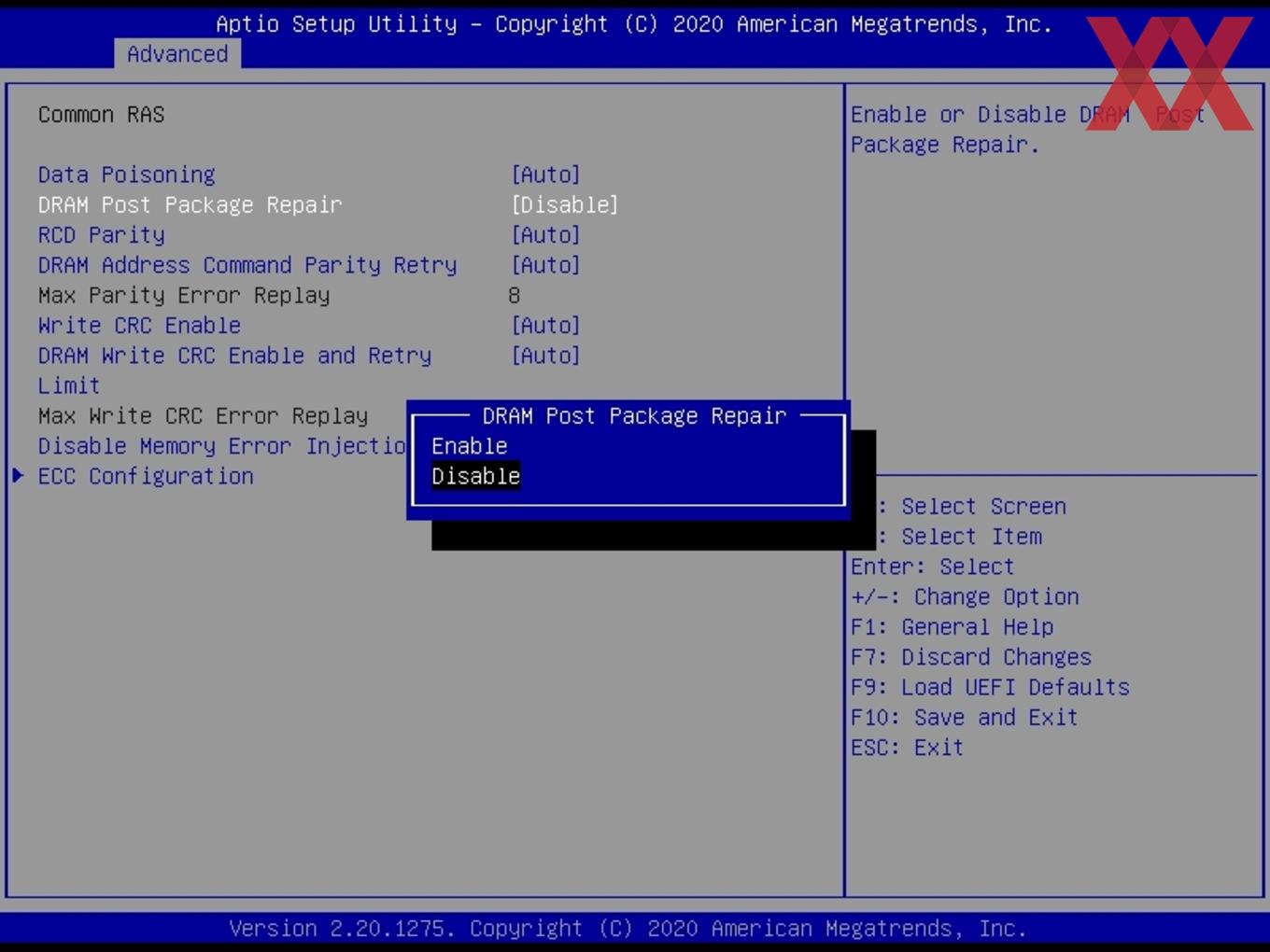Viewport: 1270px width, 952px height.
Task: Click the Max Parity Error Replay value 8
Action: click(x=514, y=295)
